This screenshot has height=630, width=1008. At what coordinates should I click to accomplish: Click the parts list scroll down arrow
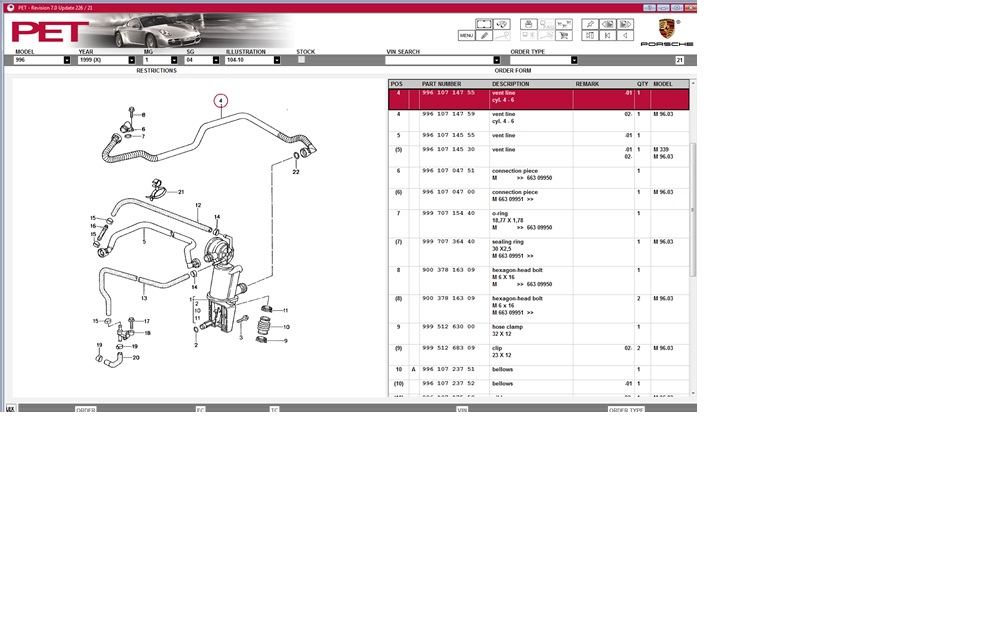click(x=692, y=393)
